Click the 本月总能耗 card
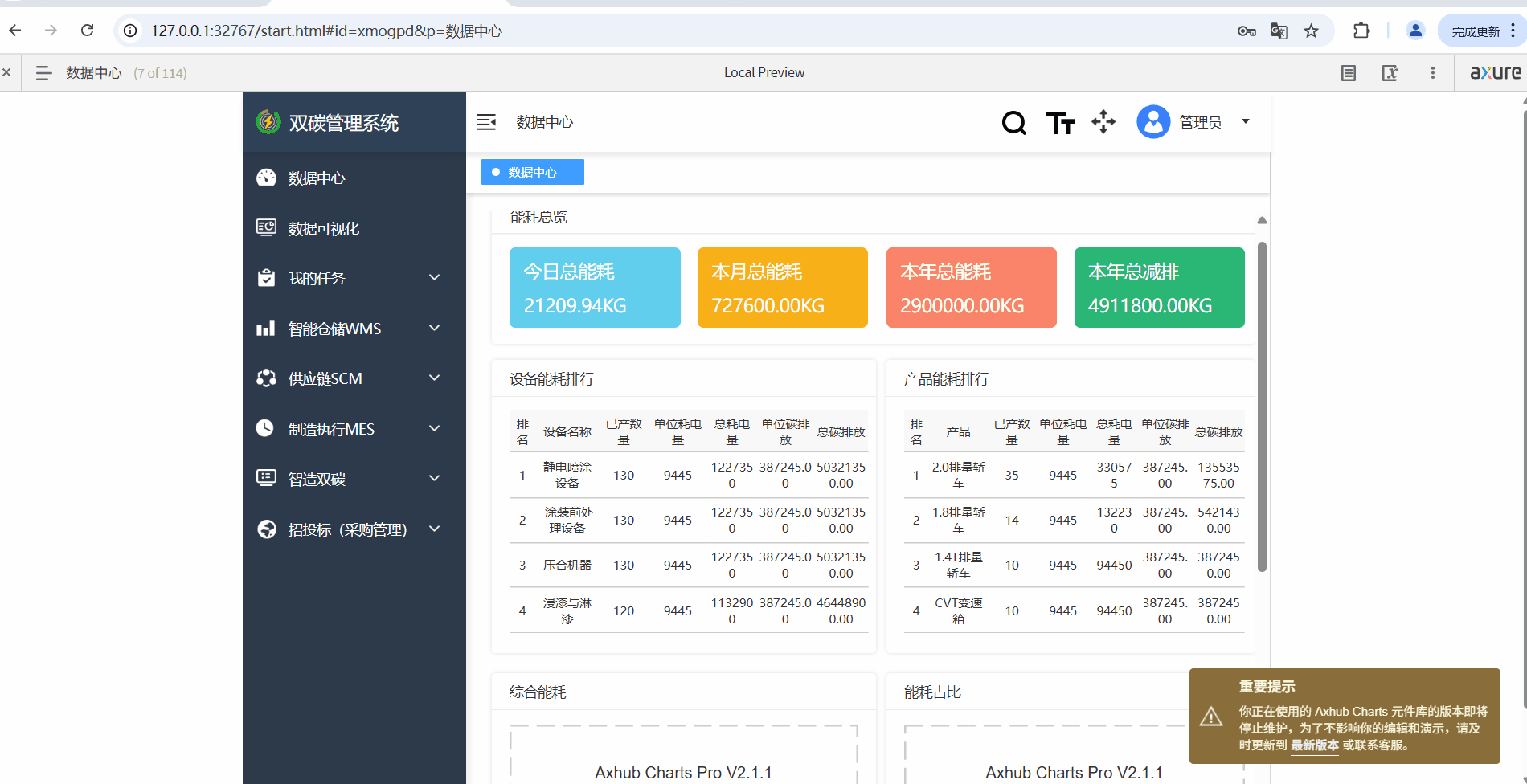 point(783,288)
